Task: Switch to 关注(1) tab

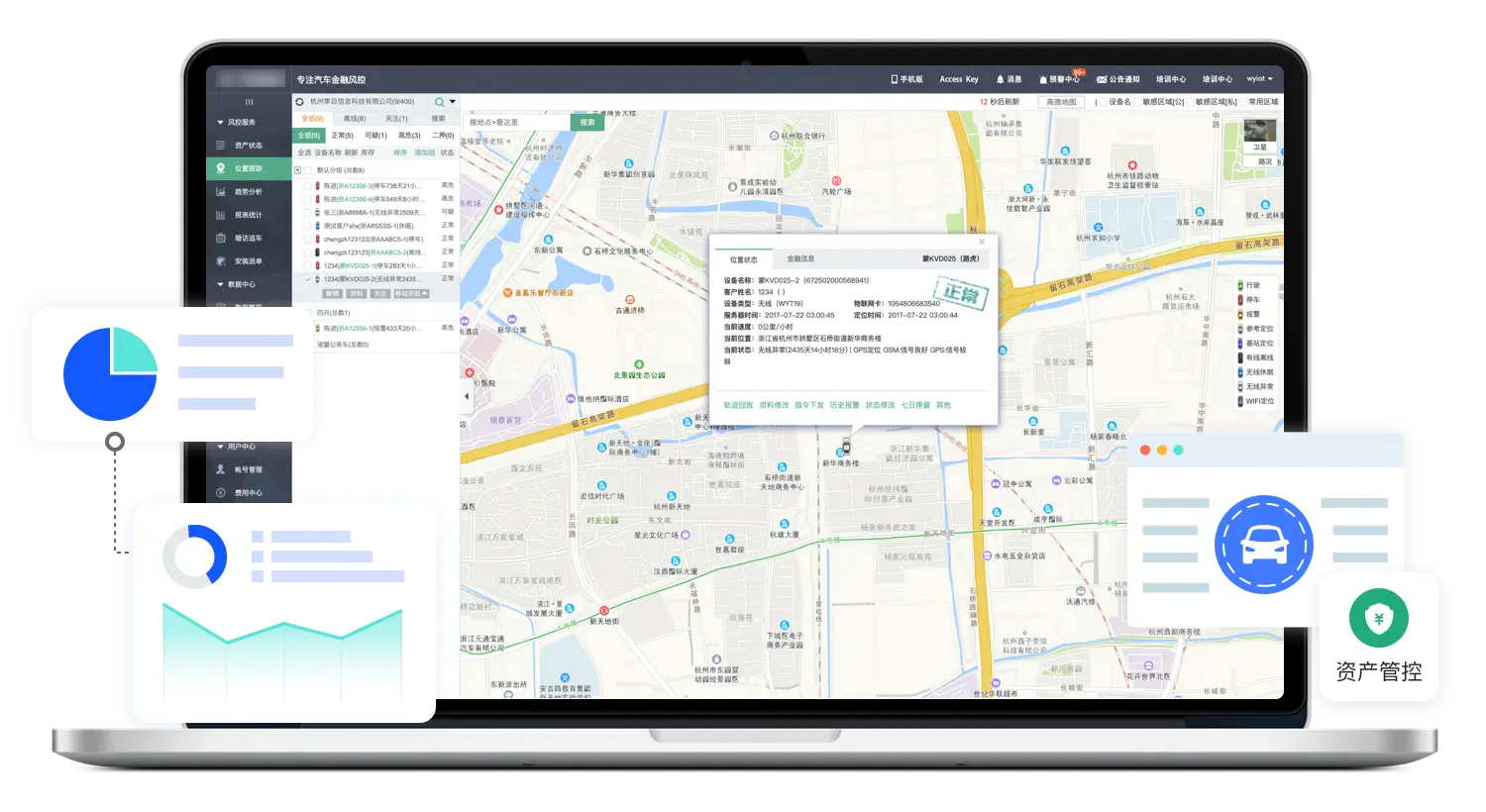Action: (x=396, y=119)
